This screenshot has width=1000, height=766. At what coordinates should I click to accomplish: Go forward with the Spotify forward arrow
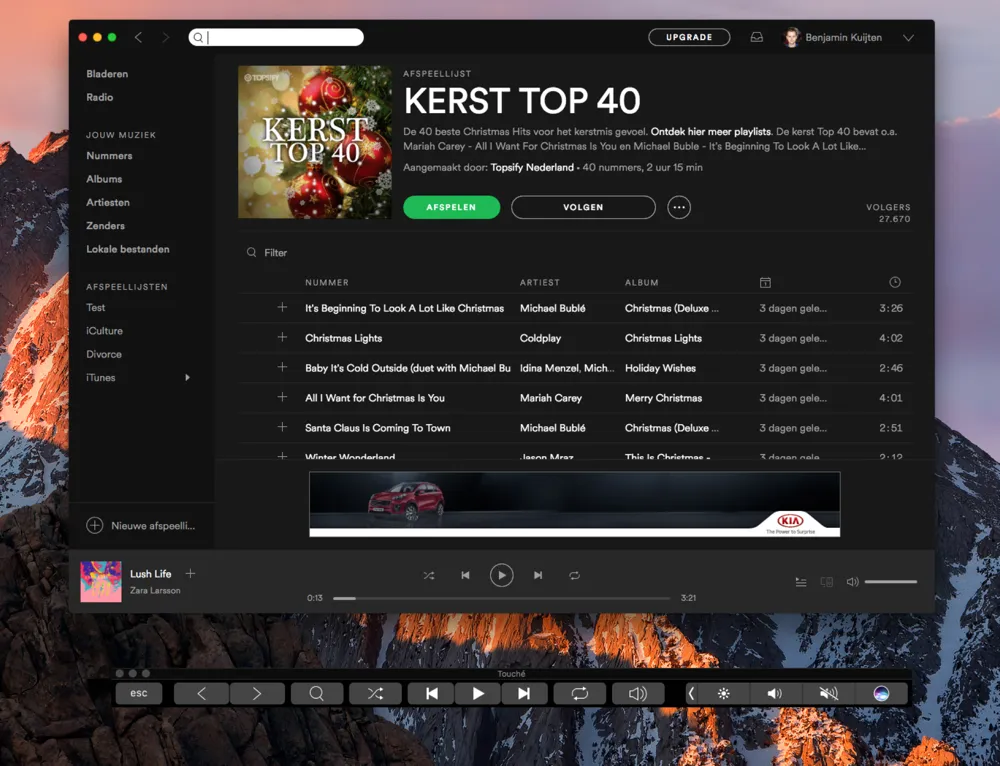[166, 38]
